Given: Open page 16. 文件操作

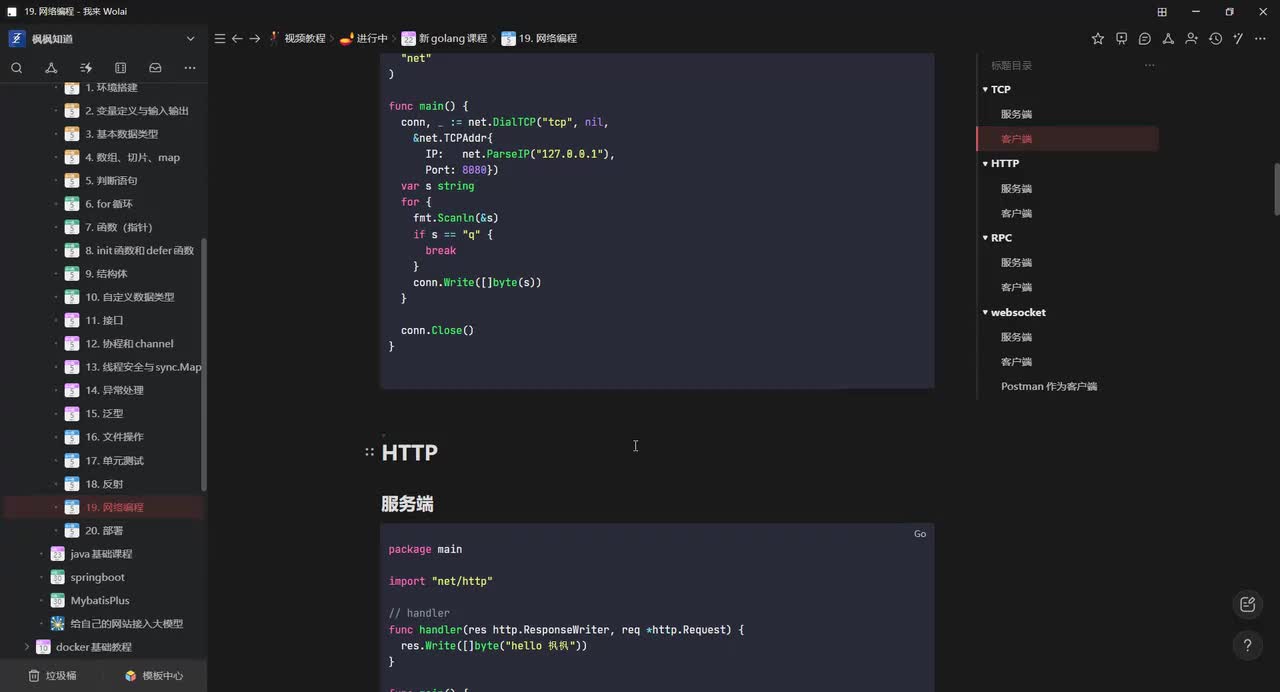Looking at the screenshot, I should 114,437.
